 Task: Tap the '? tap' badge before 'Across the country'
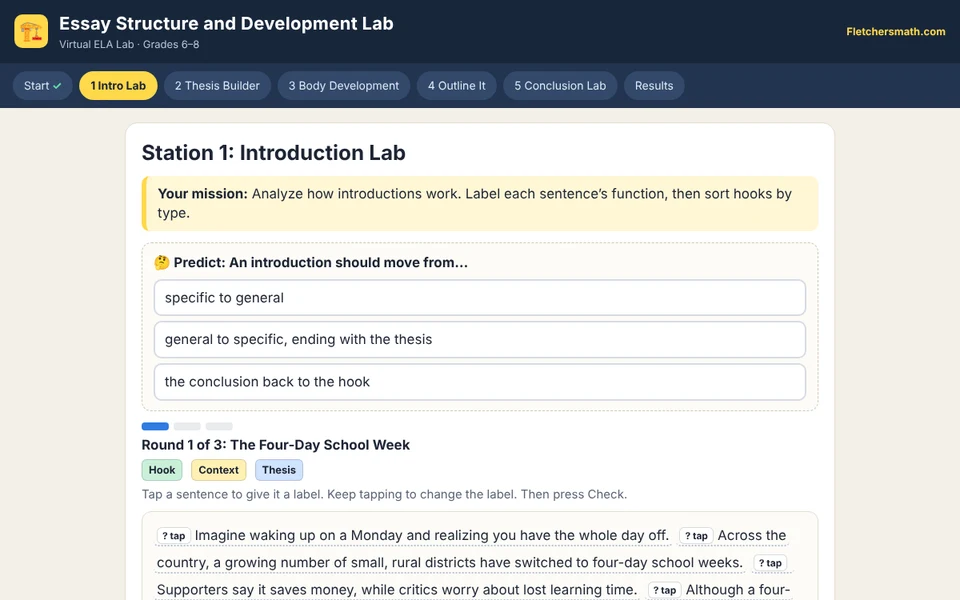click(696, 536)
